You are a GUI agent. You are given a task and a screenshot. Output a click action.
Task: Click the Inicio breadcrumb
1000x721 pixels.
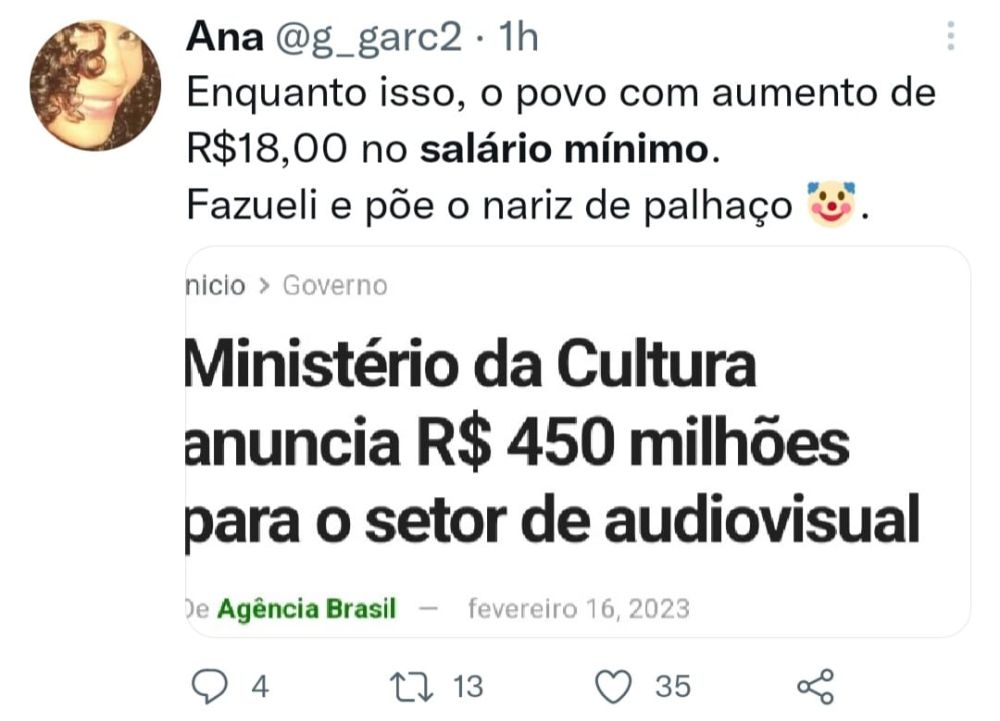point(215,286)
